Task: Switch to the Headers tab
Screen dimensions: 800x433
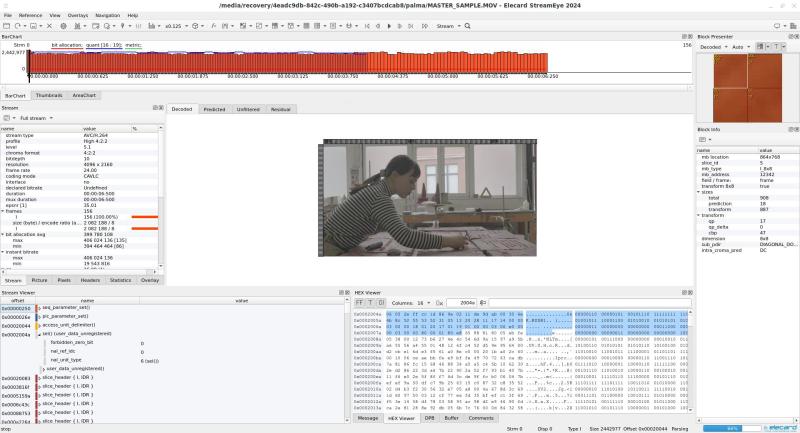Action: click(x=90, y=281)
